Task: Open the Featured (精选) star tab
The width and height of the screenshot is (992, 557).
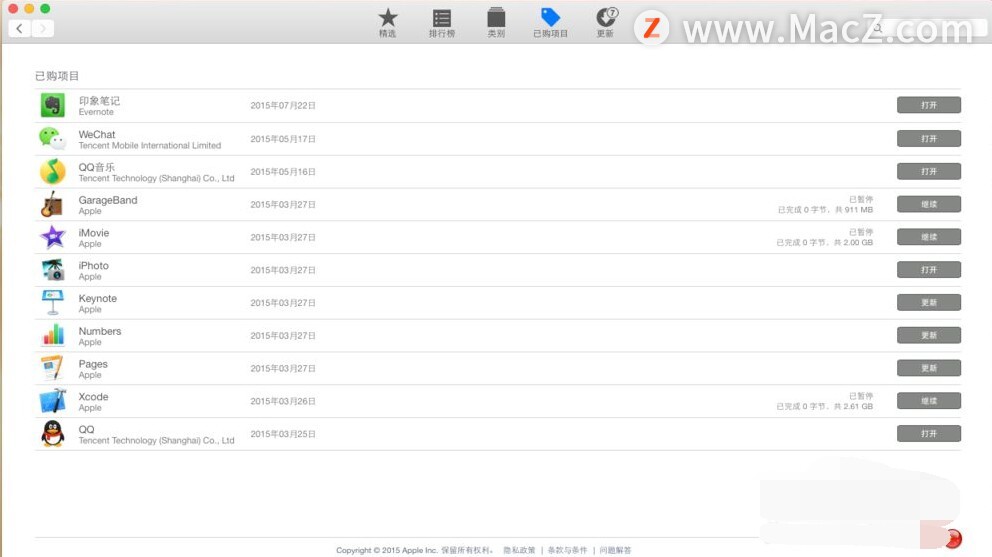Action: point(387,23)
